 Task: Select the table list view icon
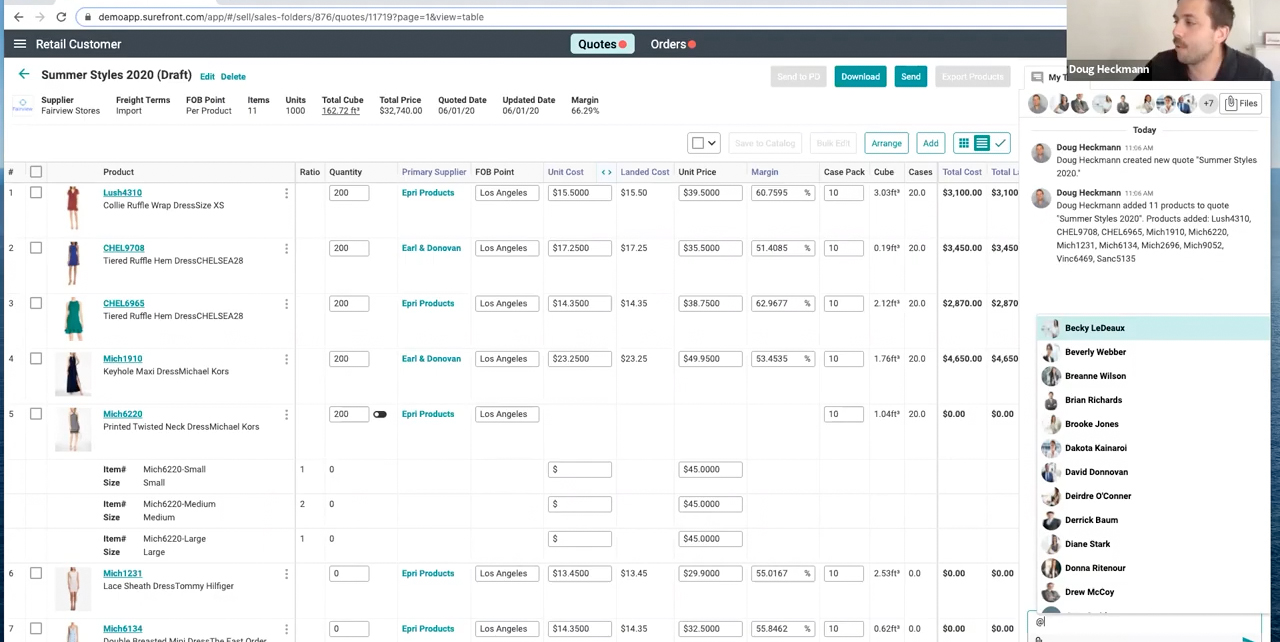(981, 143)
